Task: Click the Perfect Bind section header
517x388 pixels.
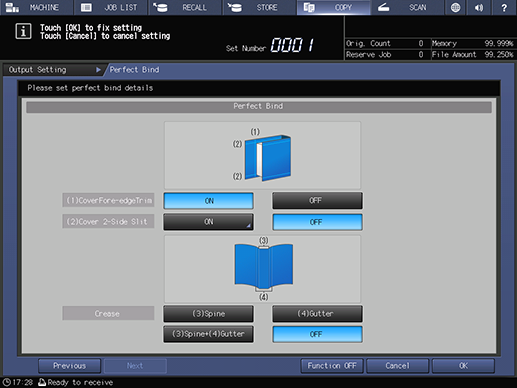Action: coord(259,107)
